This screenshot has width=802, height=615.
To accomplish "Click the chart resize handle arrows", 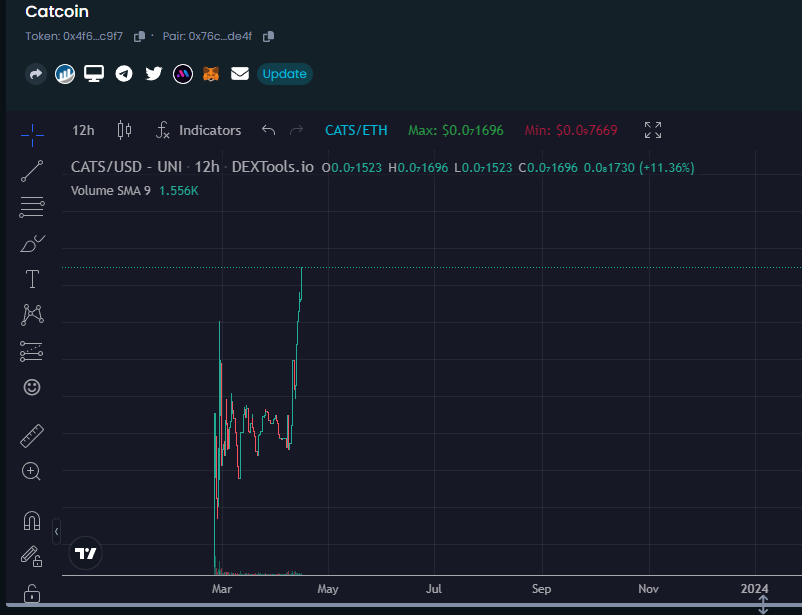I will tap(763, 604).
